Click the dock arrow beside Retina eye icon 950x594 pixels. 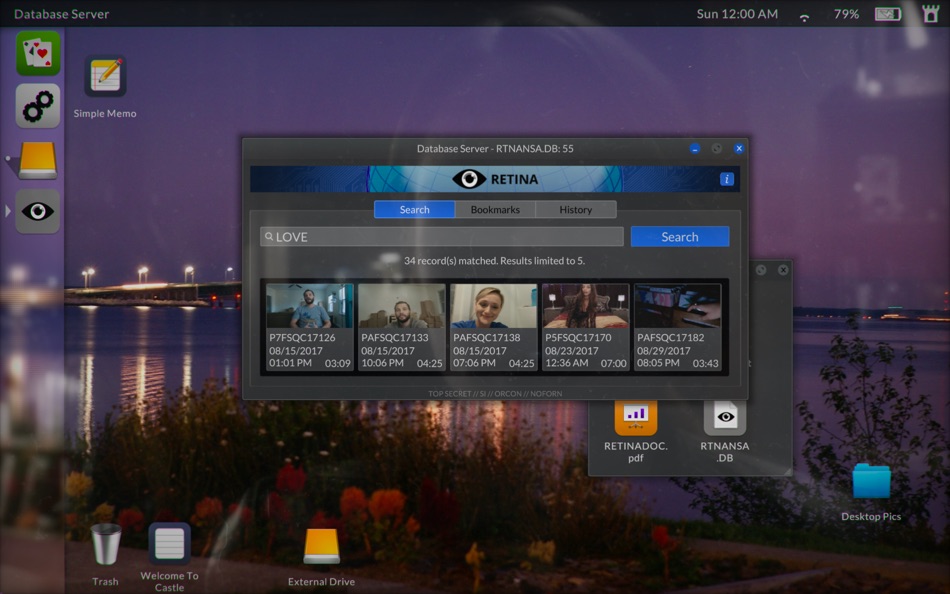pos(8,211)
